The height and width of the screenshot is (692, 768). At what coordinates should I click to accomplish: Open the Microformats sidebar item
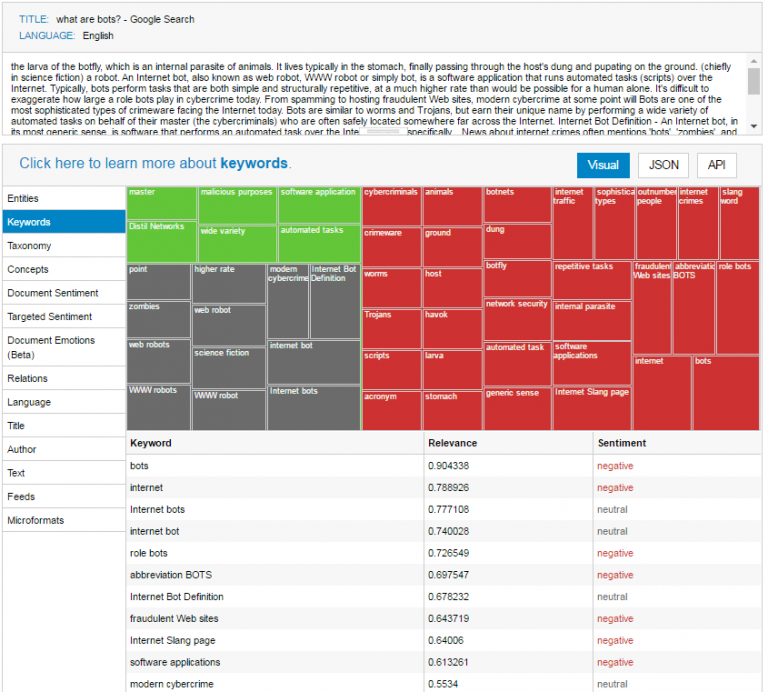(x=64, y=520)
